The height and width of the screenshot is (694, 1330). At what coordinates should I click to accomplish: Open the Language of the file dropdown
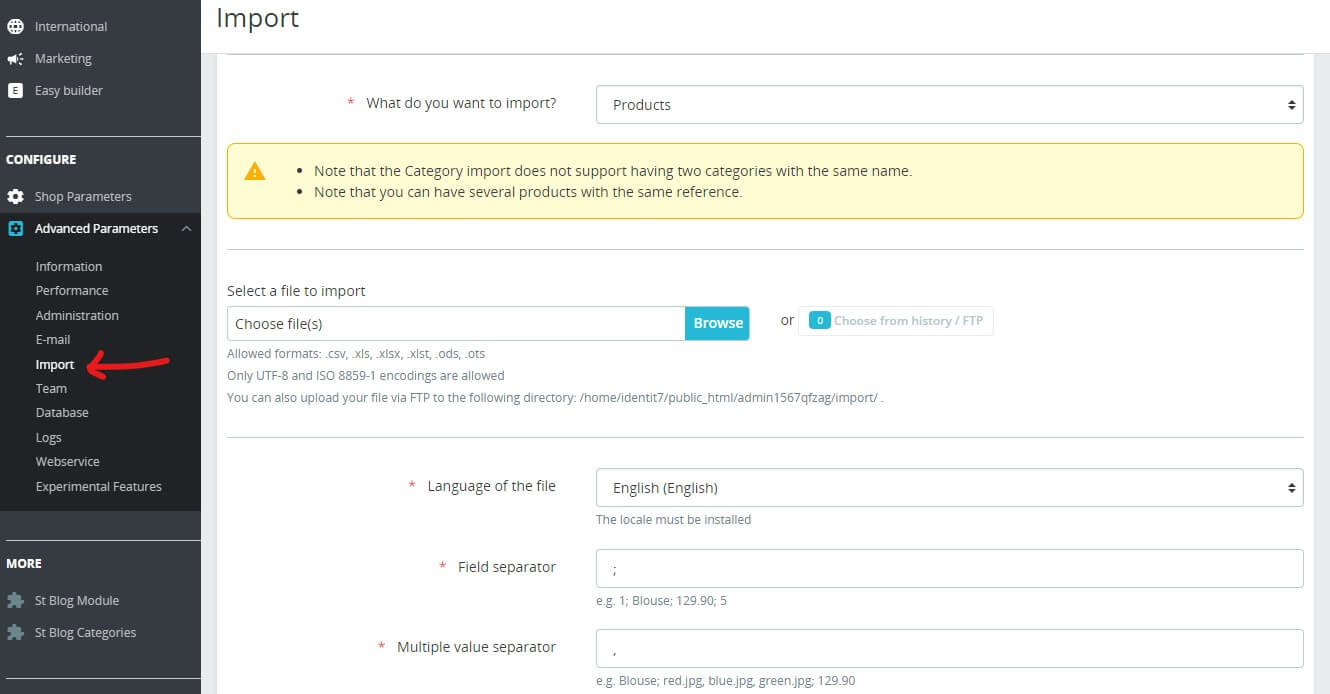pos(949,488)
